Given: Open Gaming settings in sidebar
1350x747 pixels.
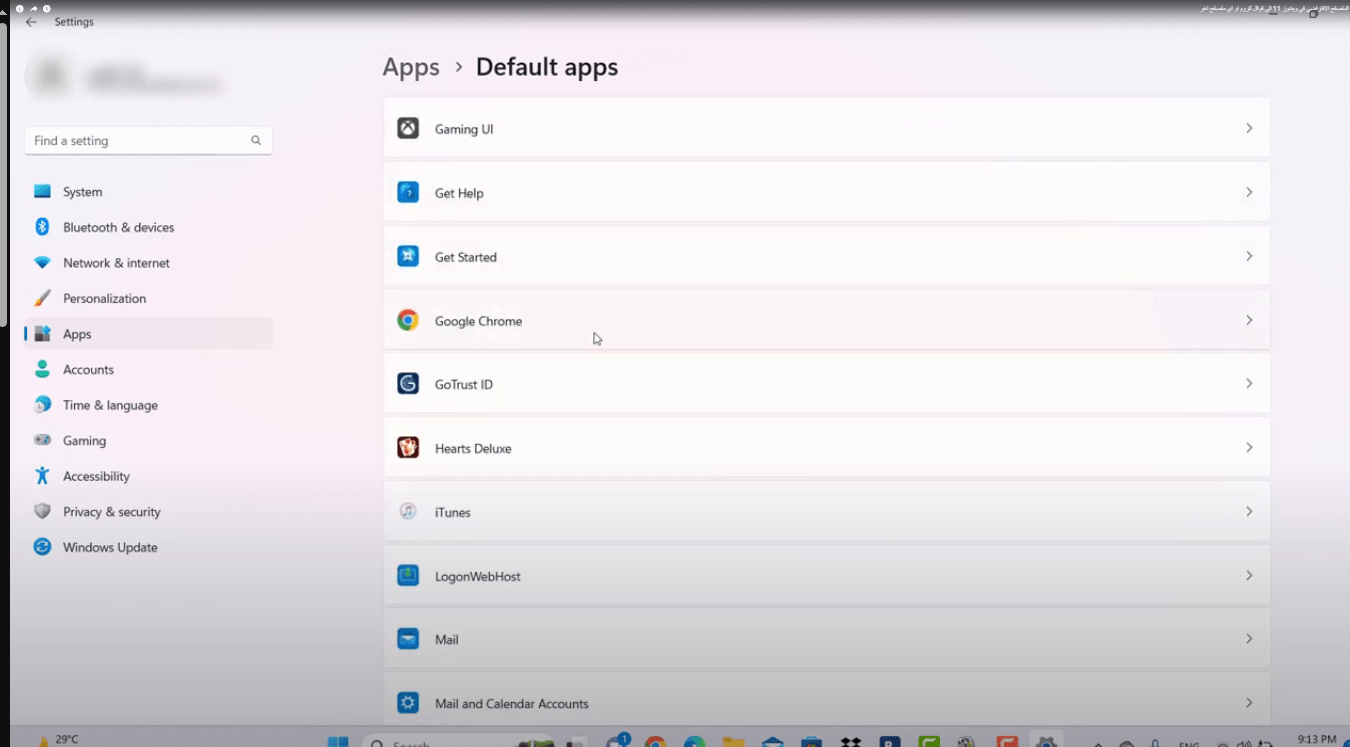Looking at the screenshot, I should (148, 440).
